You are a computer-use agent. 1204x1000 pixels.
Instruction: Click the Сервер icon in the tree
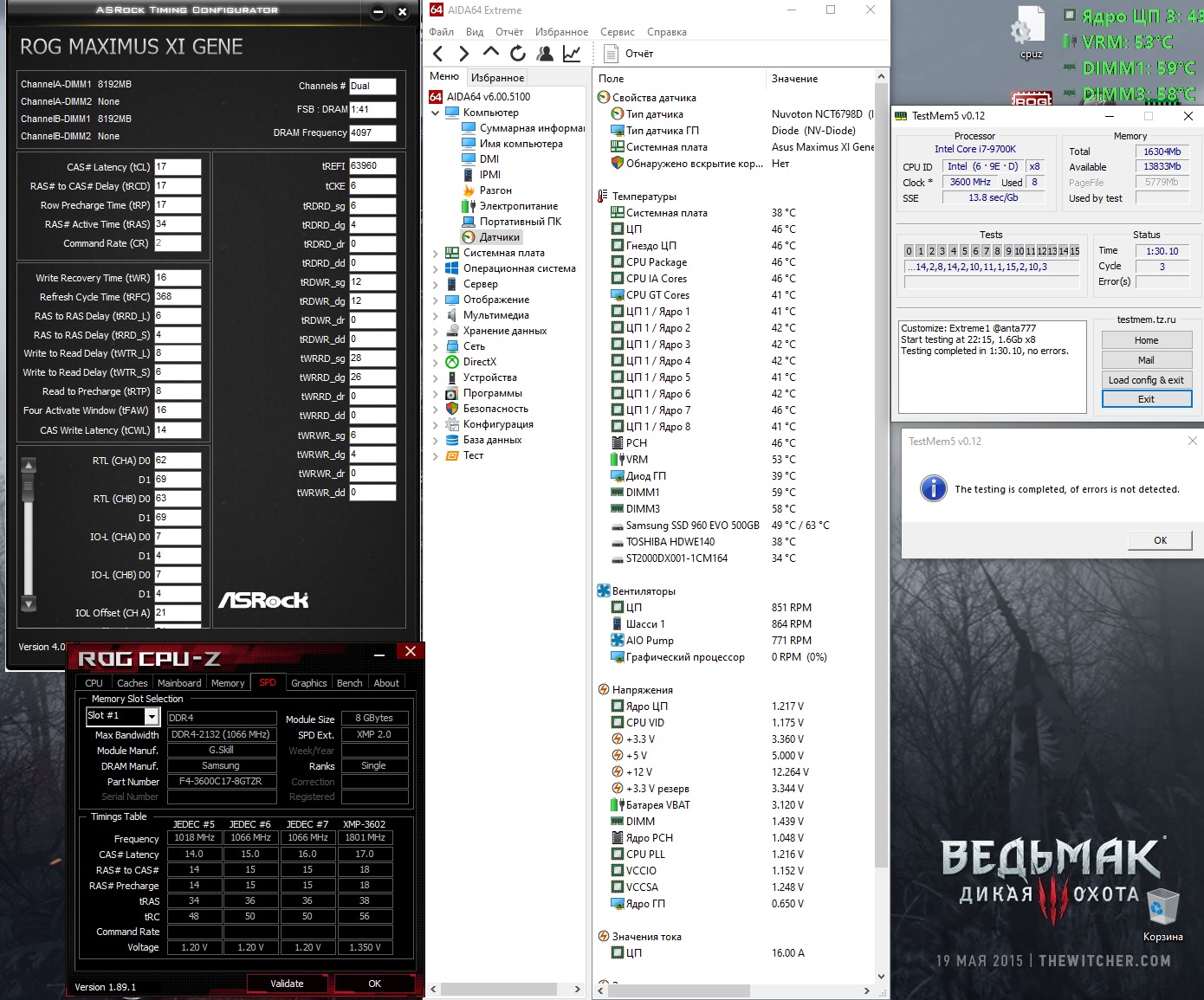click(x=452, y=284)
